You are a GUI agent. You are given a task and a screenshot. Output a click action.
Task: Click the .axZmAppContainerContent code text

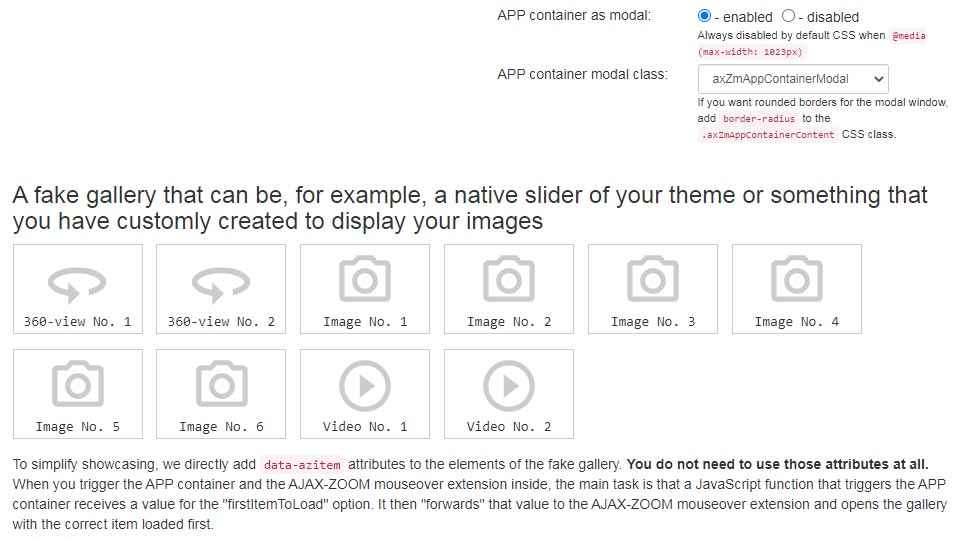[x=768, y=134]
